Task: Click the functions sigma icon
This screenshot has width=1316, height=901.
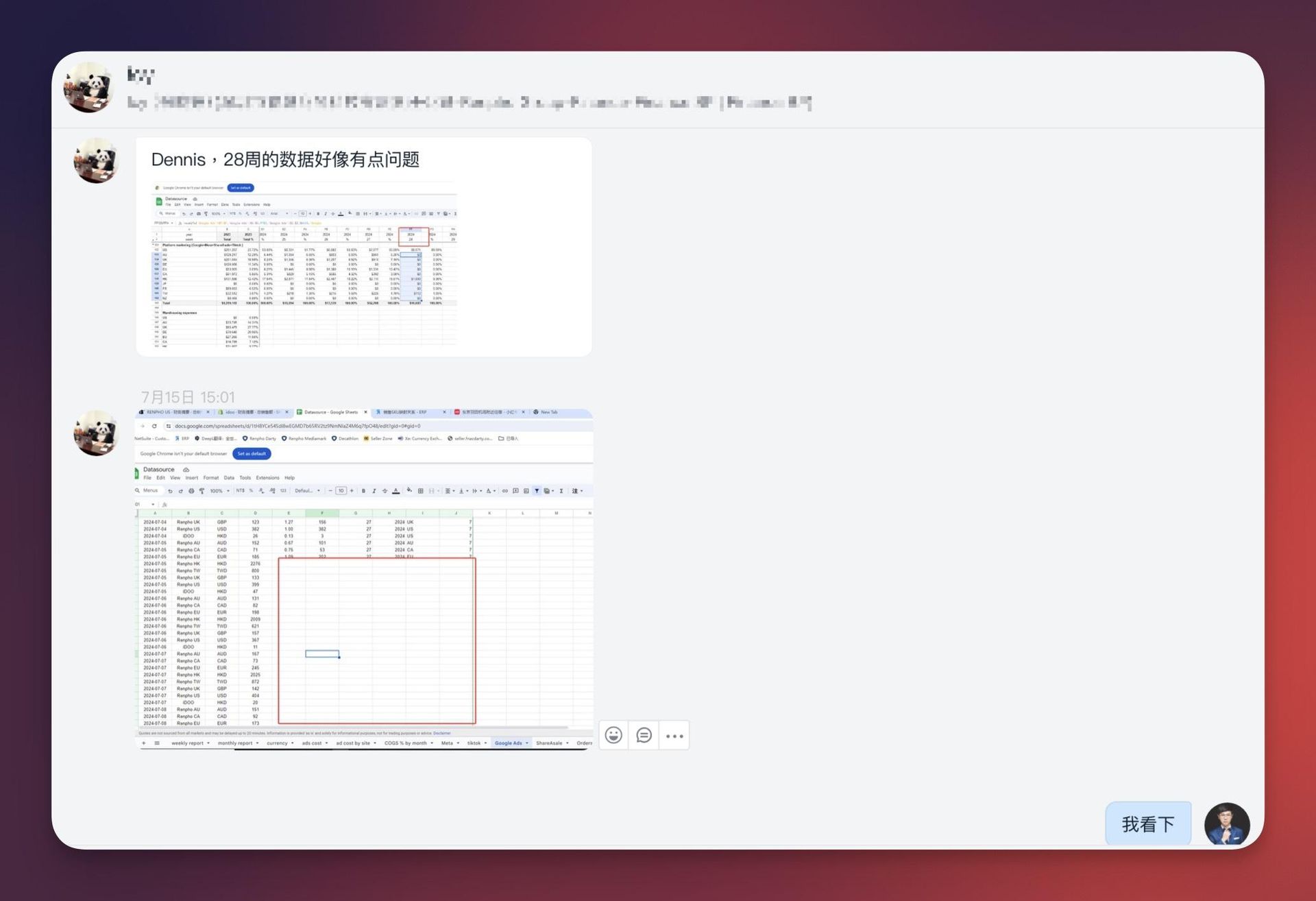Action: [x=561, y=491]
